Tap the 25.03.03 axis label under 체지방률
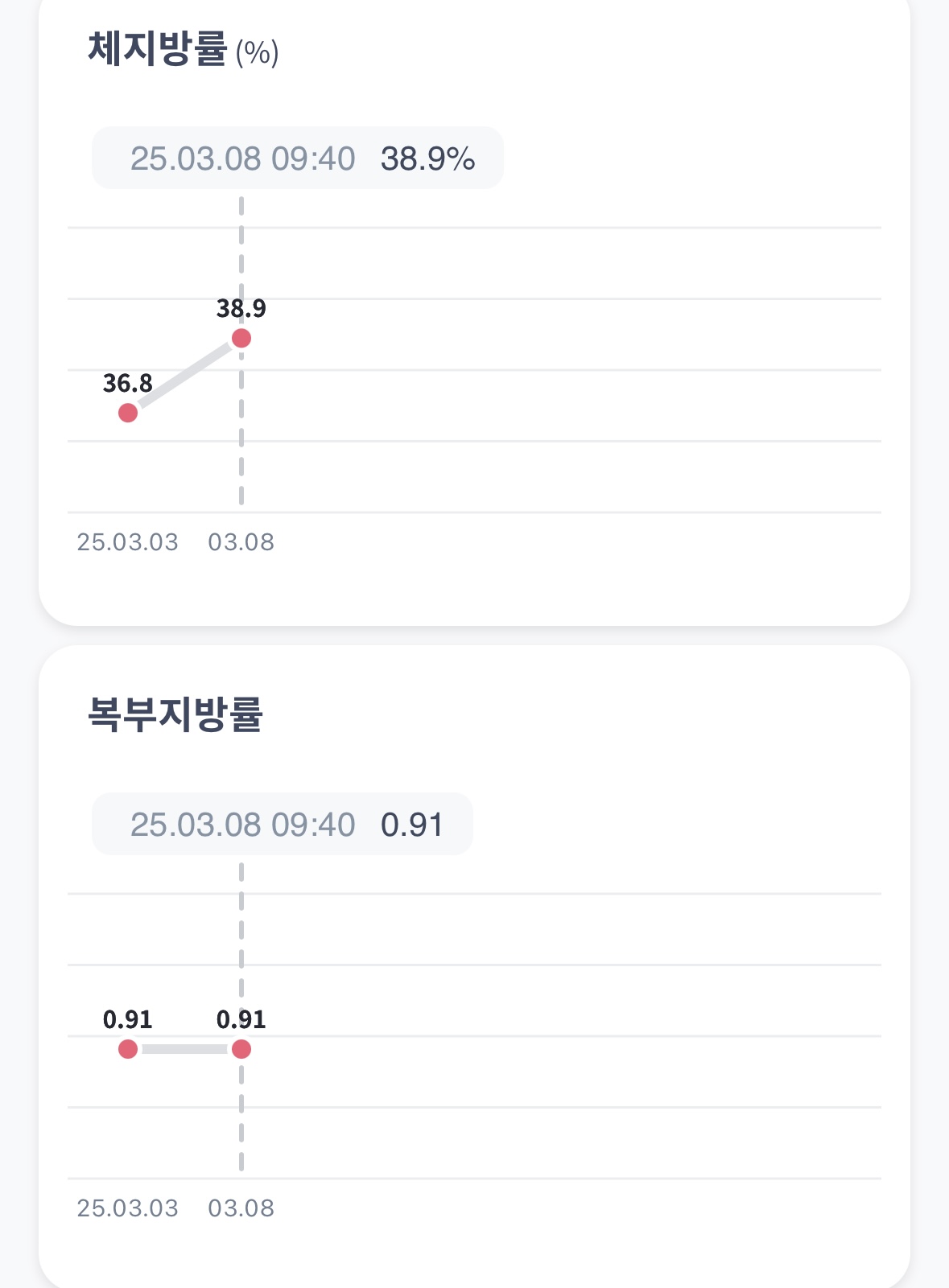The height and width of the screenshot is (1288, 949). [127, 542]
